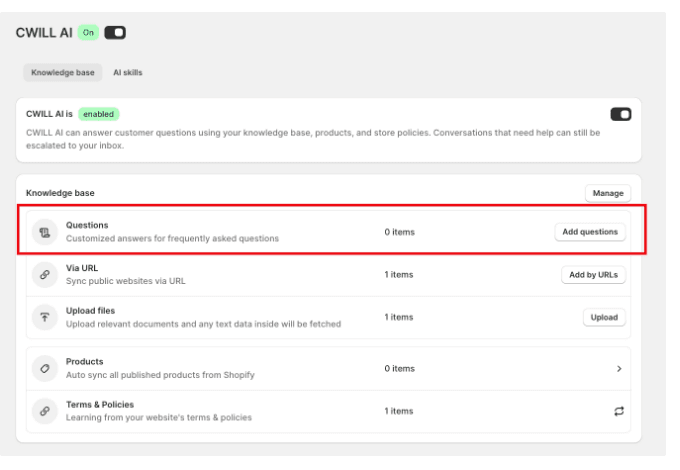Viewport: 680px width, 470px height.
Task: Click the Add by URLs button
Action: pyautogui.click(x=593, y=275)
